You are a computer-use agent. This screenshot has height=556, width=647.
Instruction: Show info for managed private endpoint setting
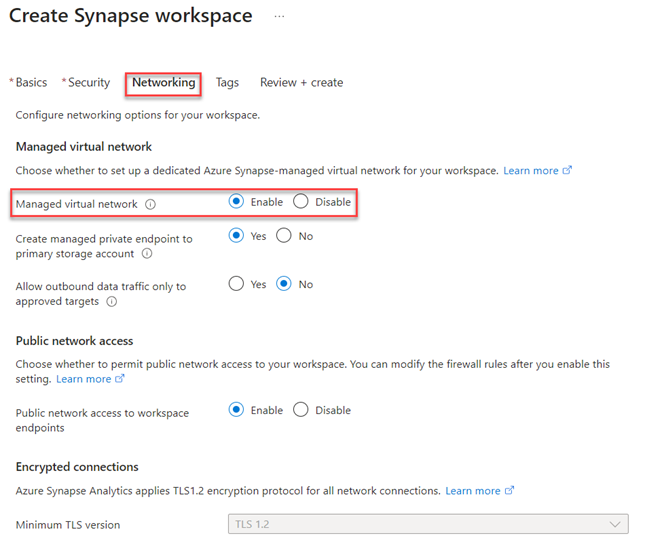click(x=147, y=253)
